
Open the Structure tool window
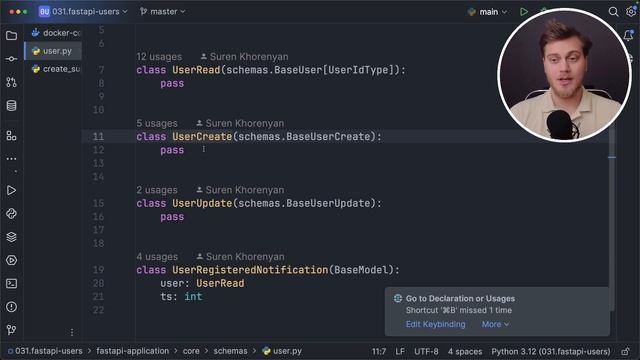pyautogui.click(x=11, y=136)
